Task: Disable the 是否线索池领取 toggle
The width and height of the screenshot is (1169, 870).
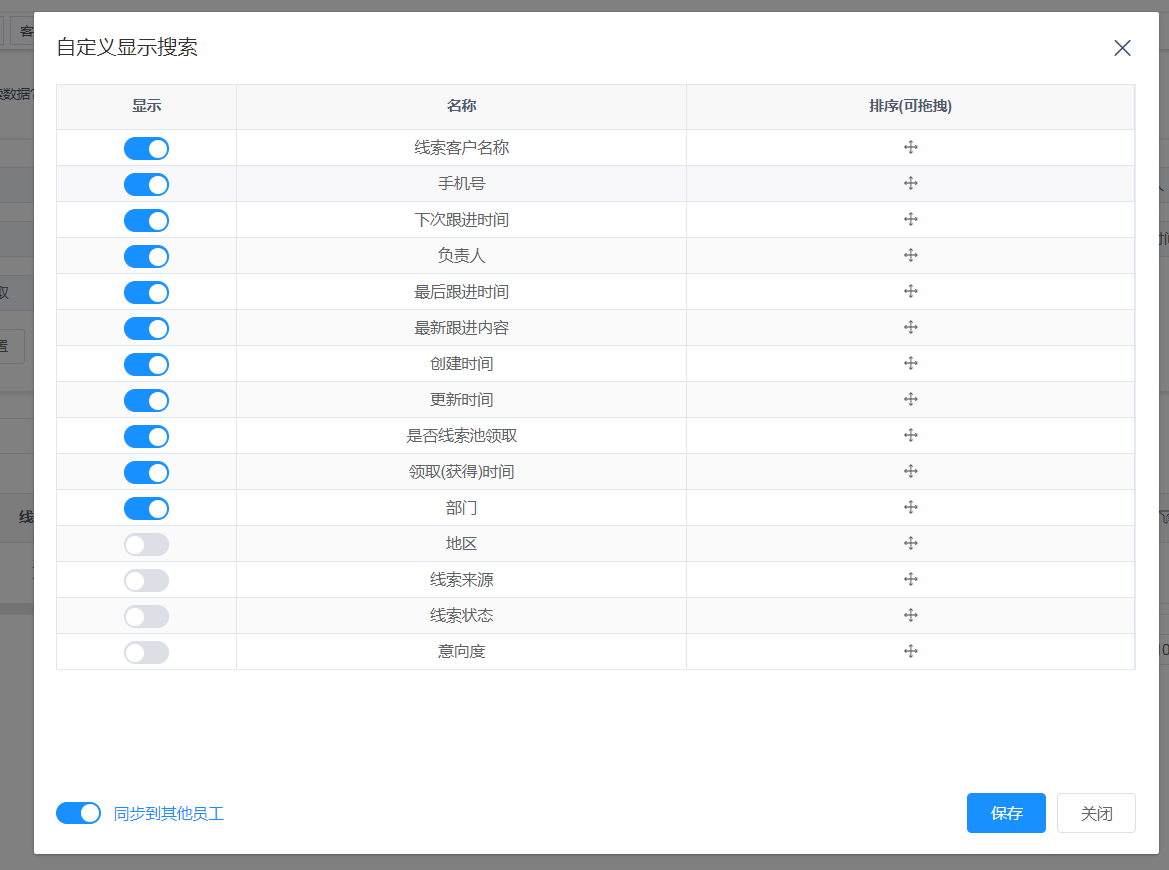Action: pos(146,436)
